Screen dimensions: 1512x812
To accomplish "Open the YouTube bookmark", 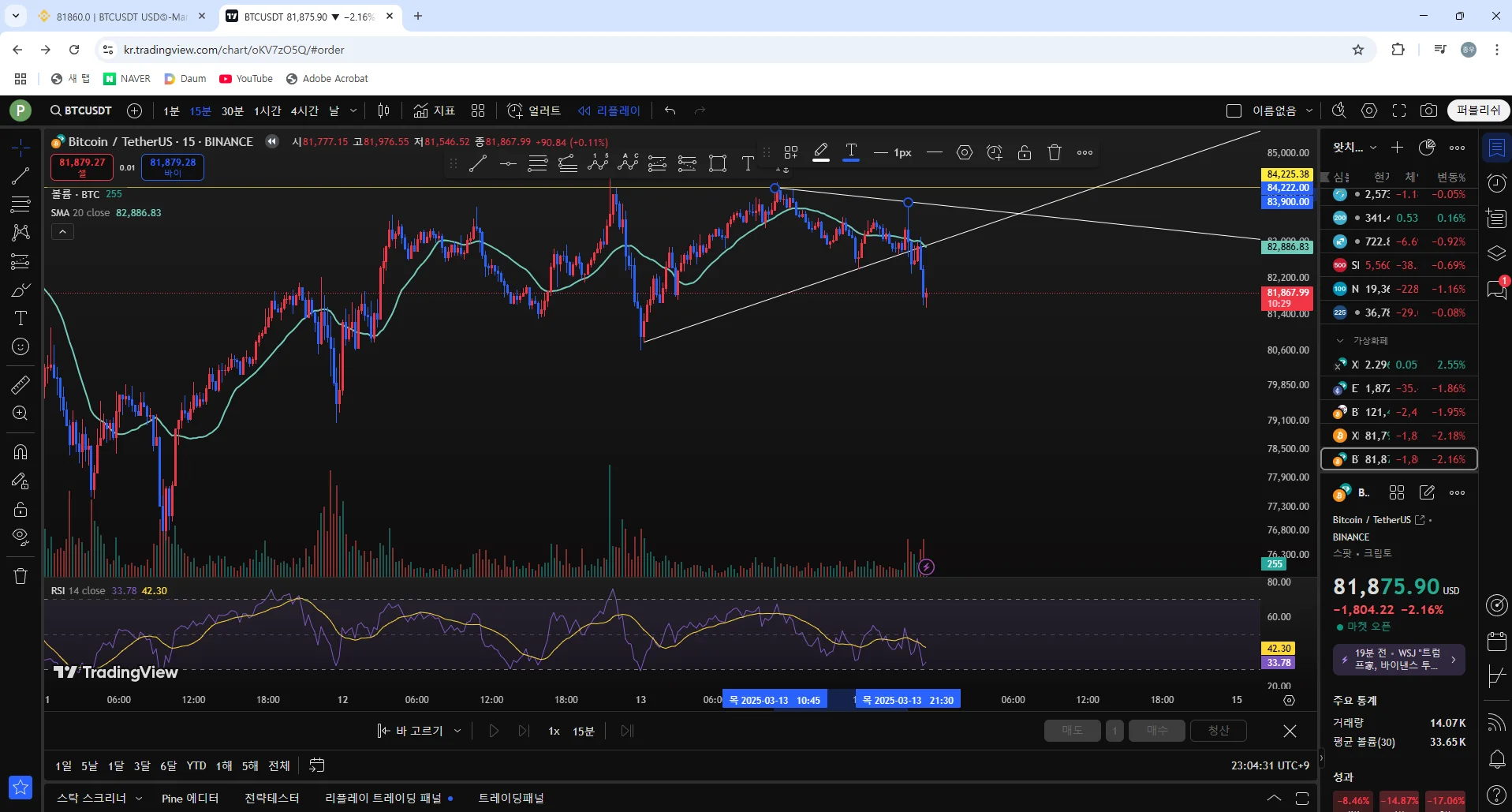I will click(x=246, y=79).
